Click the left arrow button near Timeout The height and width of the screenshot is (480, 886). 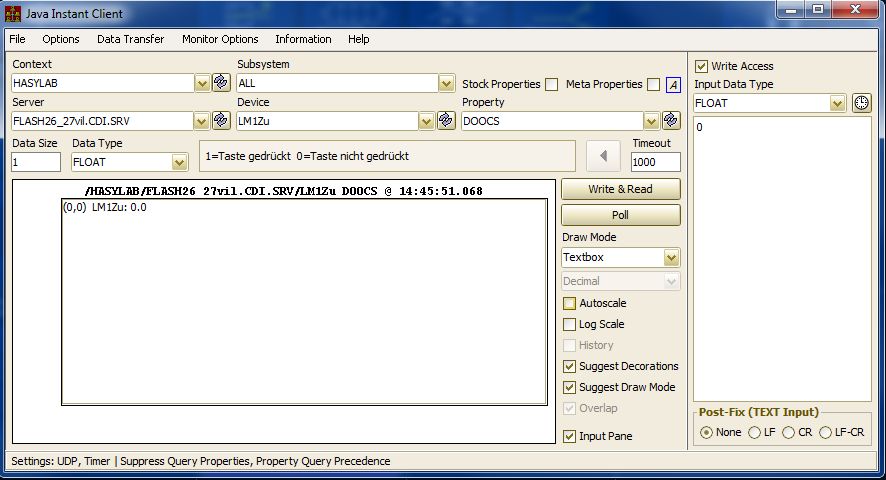click(603, 156)
